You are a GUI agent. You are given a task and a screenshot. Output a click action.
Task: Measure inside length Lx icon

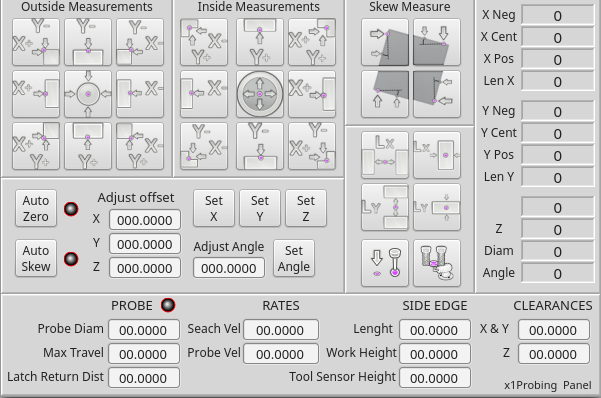tap(385, 155)
